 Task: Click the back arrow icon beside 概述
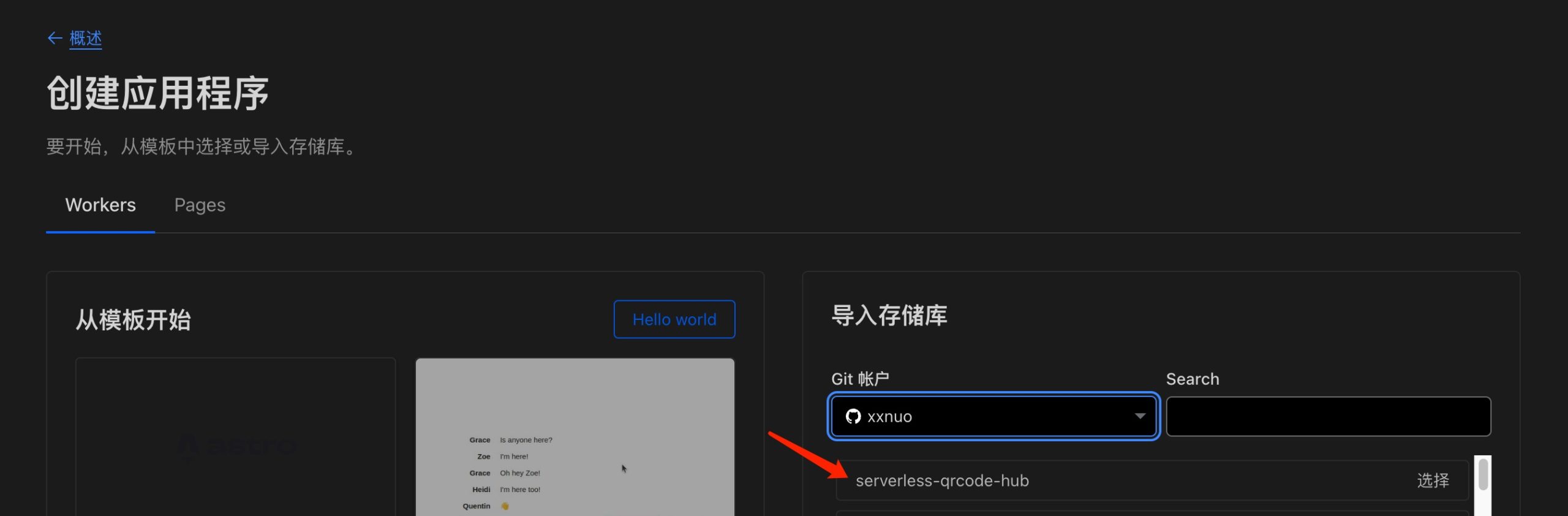(x=55, y=39)
